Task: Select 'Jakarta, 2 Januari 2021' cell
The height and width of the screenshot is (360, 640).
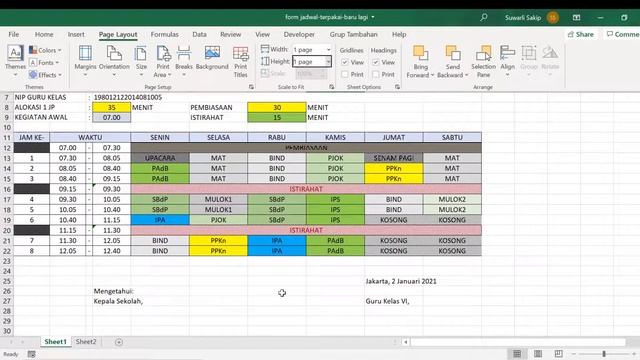Action: click(401, 281)
